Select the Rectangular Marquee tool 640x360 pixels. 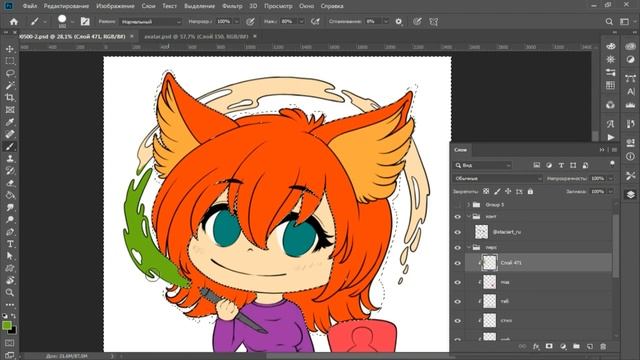point(10,61)
